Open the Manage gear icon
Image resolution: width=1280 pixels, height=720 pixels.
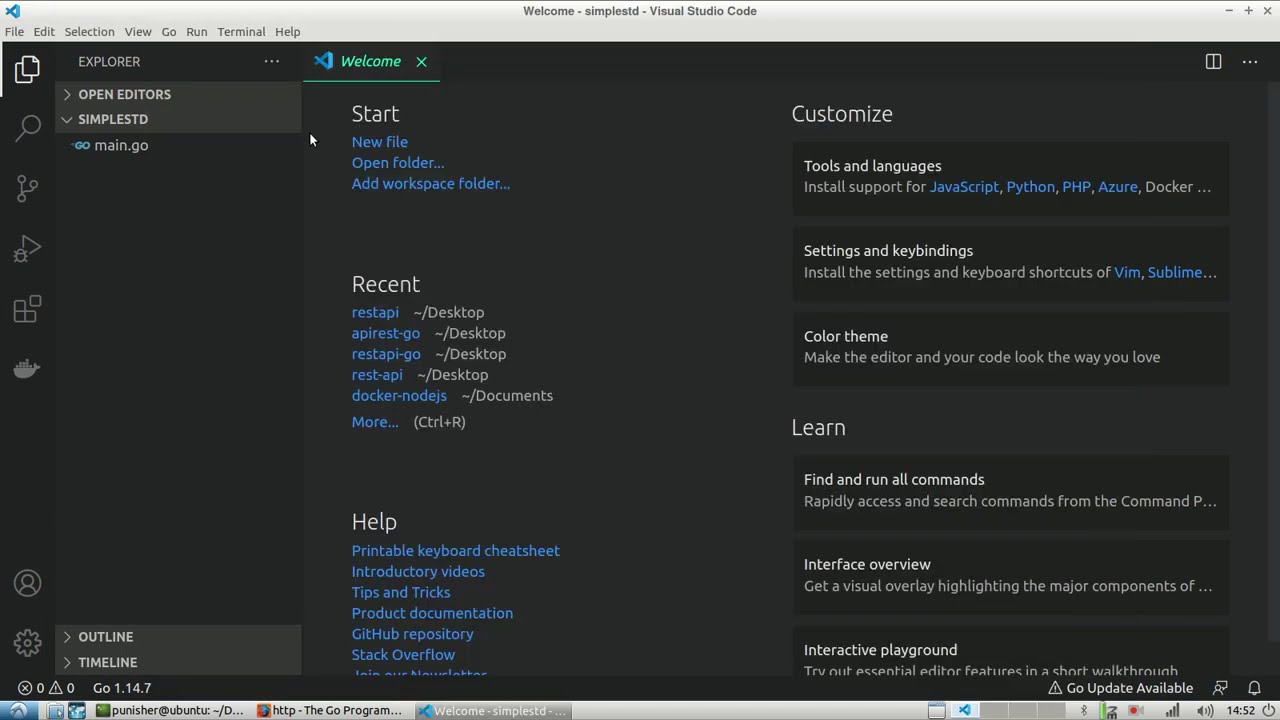tap(28, 642)
